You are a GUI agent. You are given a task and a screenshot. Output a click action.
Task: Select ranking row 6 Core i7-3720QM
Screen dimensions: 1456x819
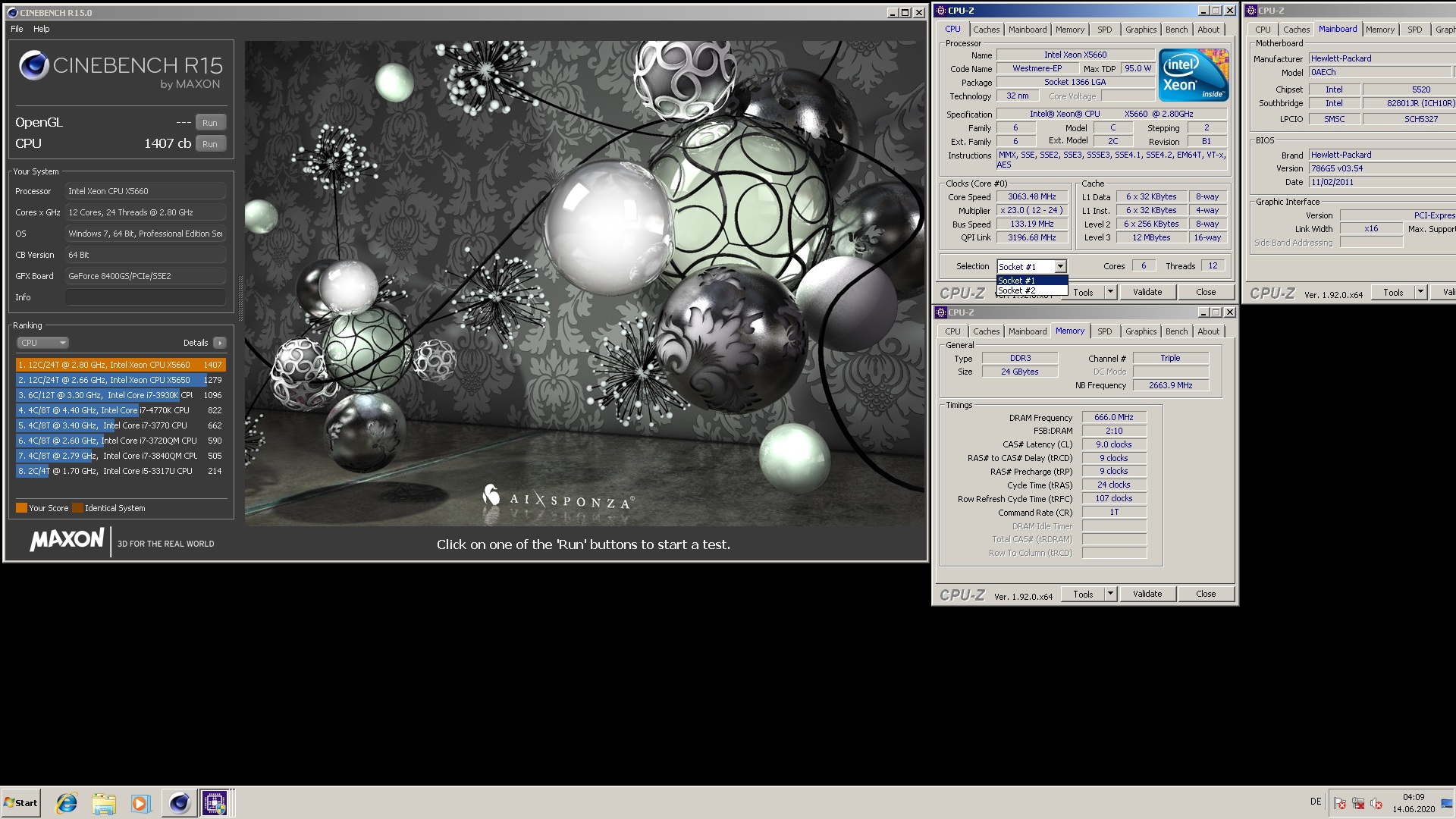coord(121,441)
